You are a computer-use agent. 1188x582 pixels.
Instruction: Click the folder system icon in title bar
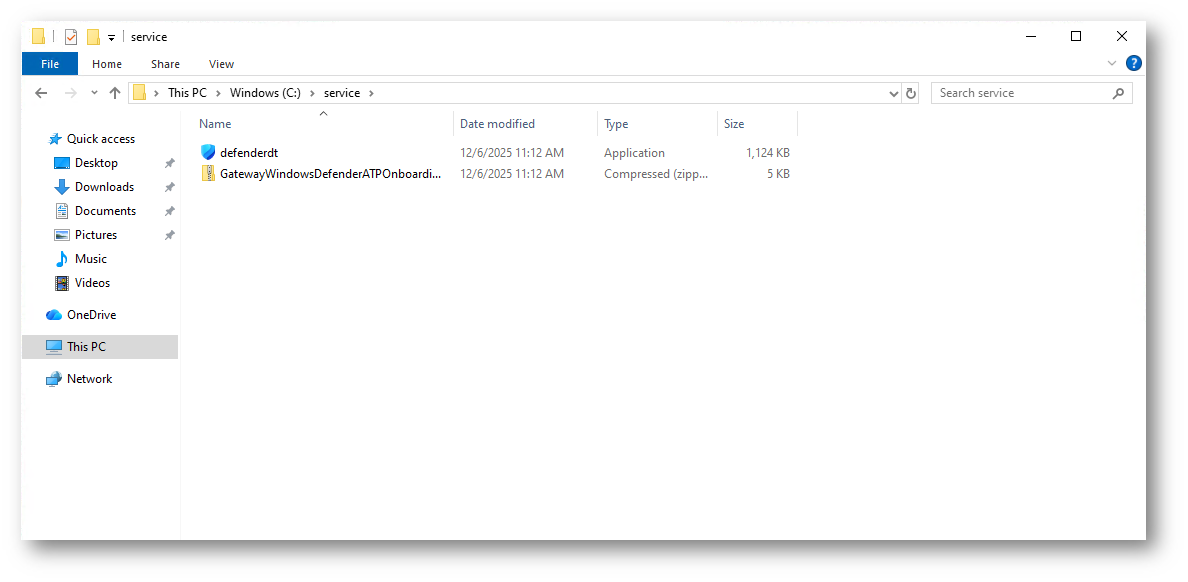(x=39, y=36)
